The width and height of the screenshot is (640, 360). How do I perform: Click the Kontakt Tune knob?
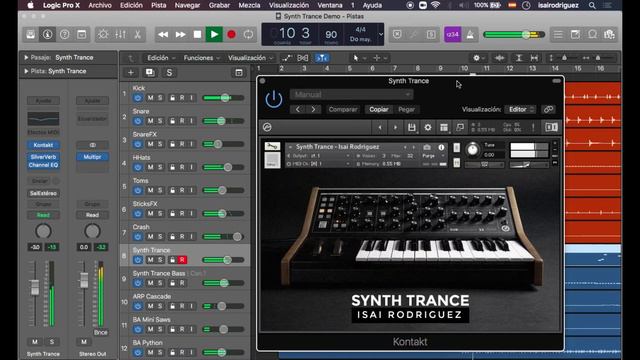[473, 149]
